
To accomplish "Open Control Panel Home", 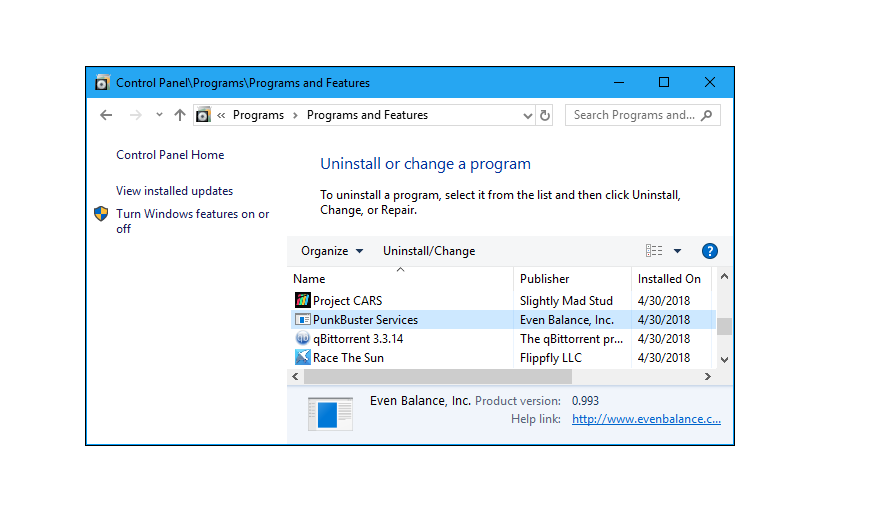I will [170, 155].
